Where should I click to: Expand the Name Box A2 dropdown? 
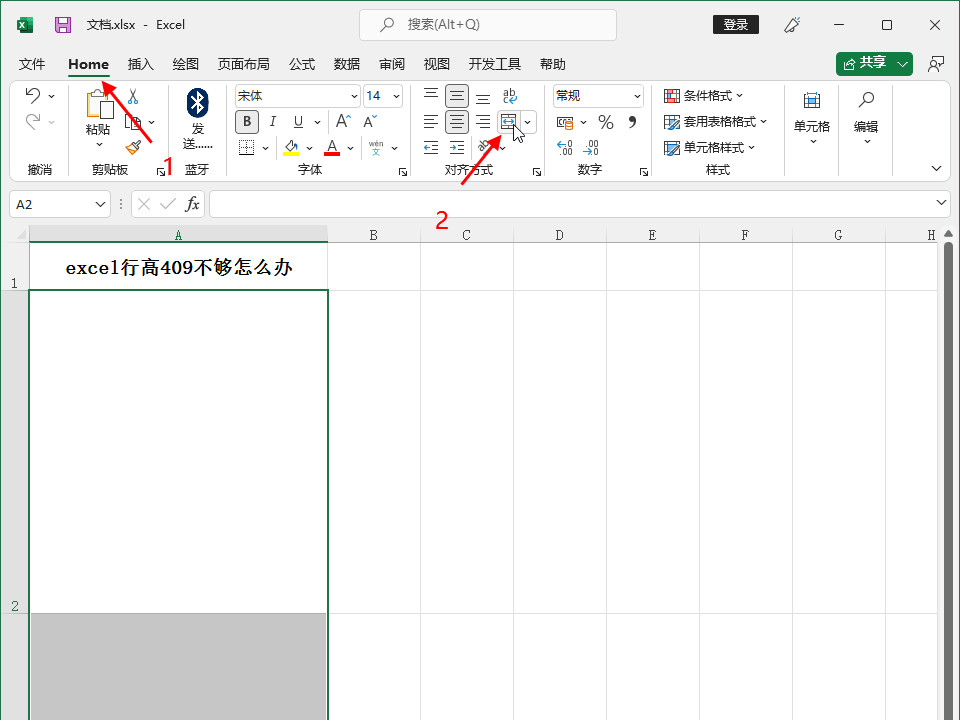pyautogui.click(x=100, y=204)
